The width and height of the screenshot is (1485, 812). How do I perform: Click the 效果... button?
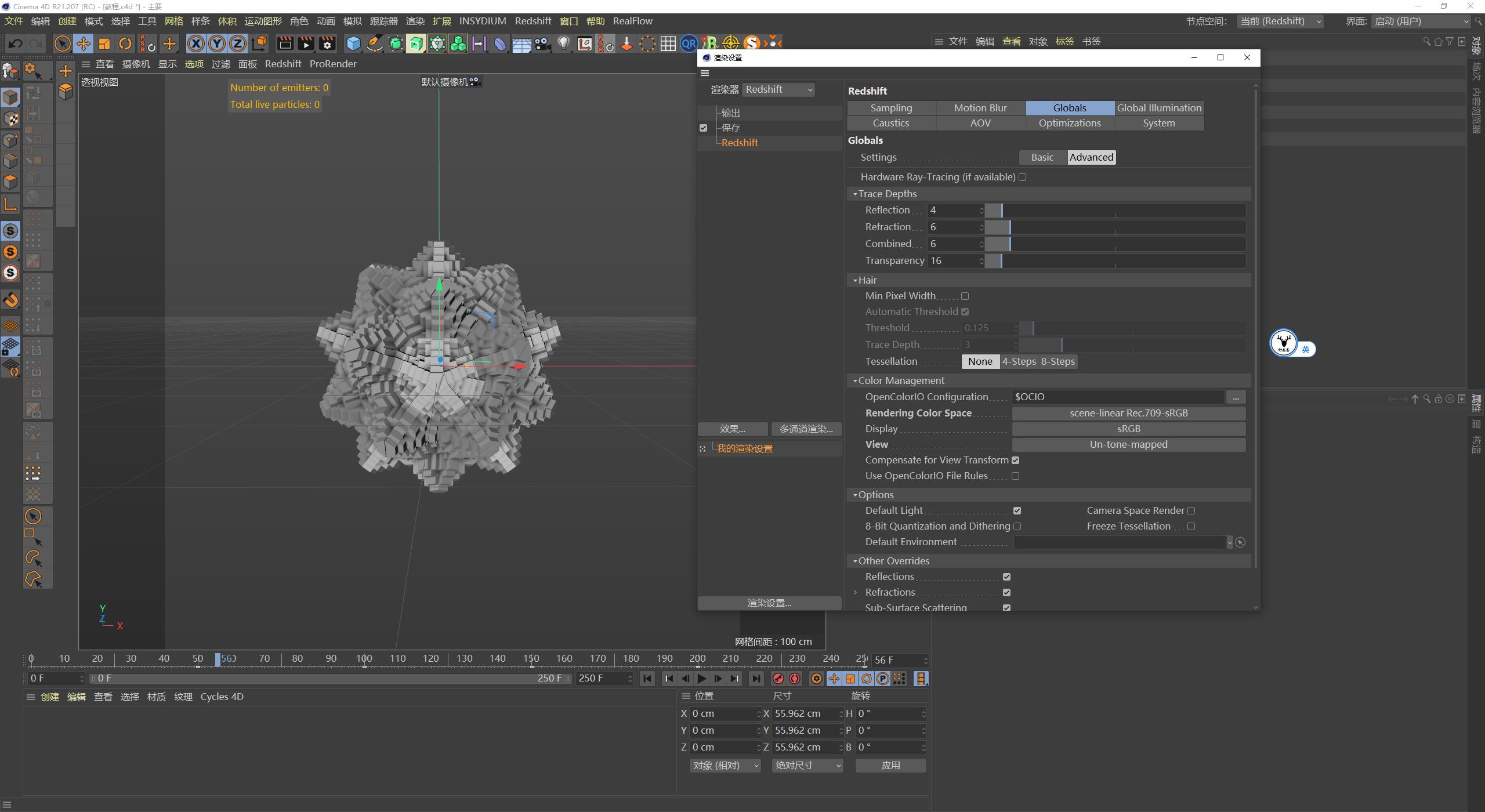(x=732, y=429)
